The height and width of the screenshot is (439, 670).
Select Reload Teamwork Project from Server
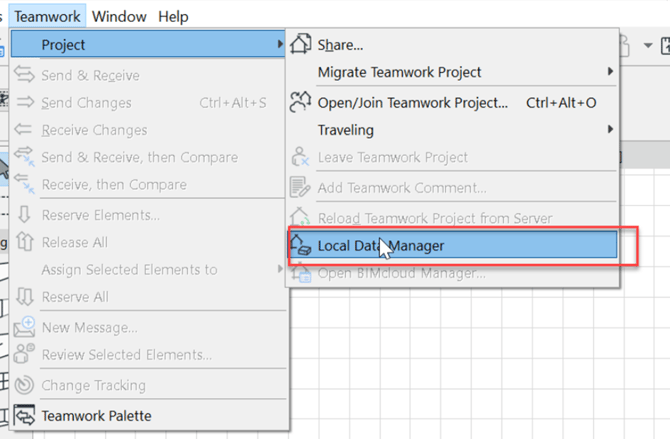coord(434,218)
